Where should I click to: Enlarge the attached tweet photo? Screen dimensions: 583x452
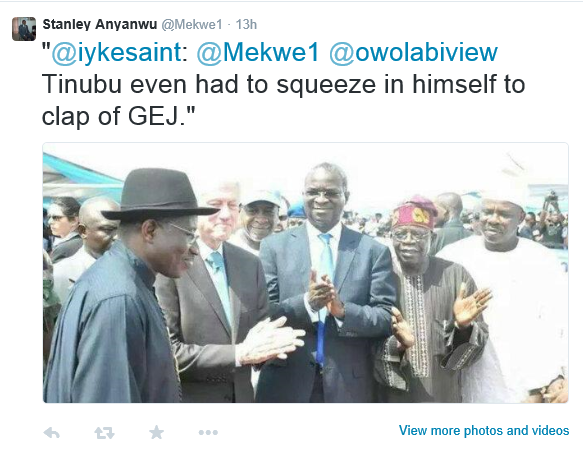click(305, 272)
